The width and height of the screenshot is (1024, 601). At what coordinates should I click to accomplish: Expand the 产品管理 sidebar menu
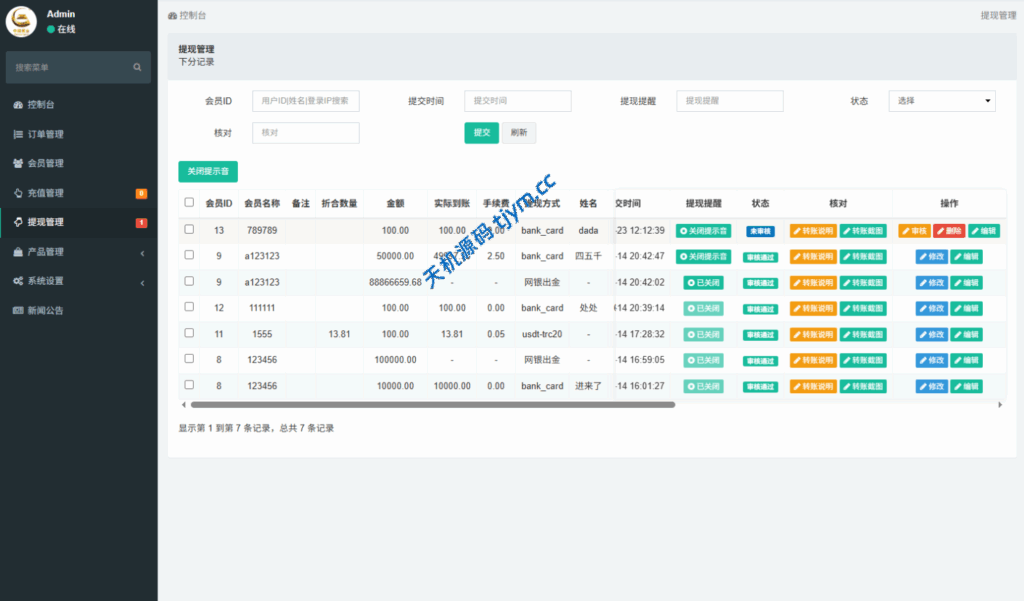coord(78,252)
